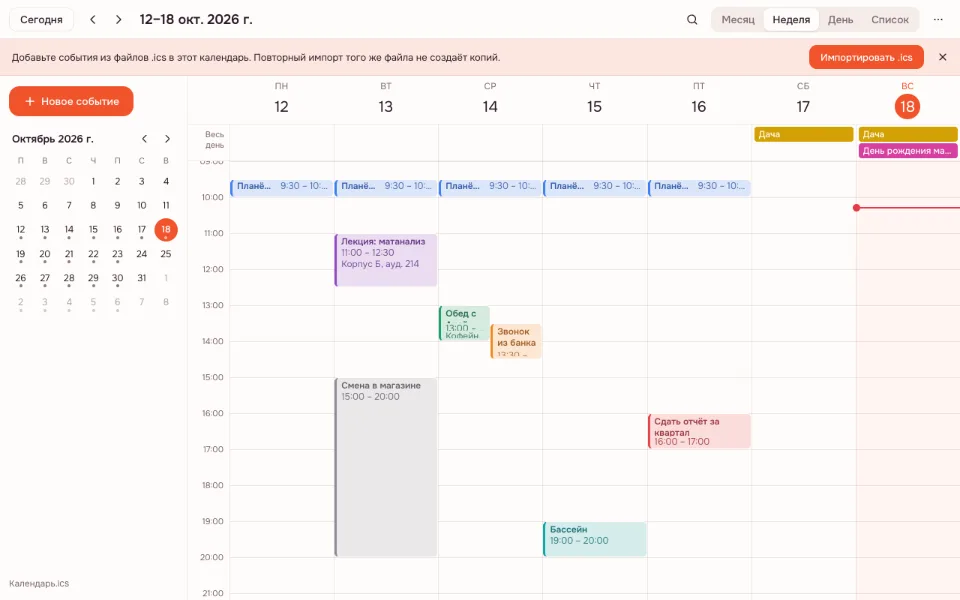Open the Планёрка event on Monday 12
This screenshot has height=600, width=960.
point(282,187)
